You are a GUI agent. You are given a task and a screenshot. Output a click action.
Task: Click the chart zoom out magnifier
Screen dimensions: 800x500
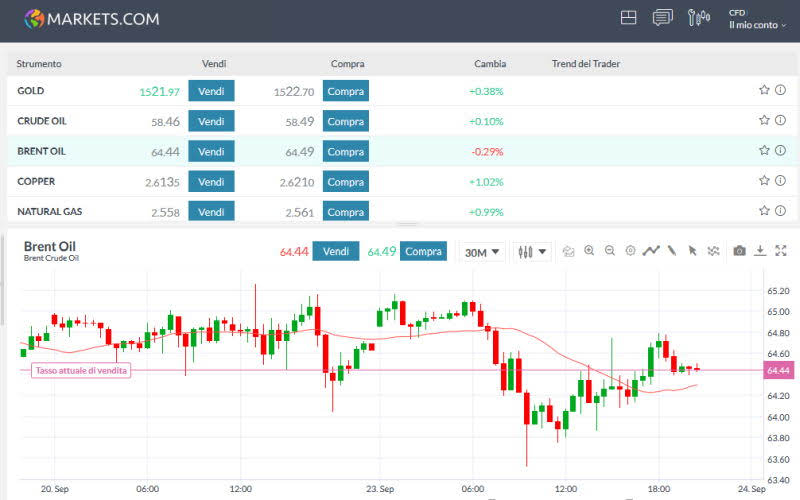tap(609, 251)
